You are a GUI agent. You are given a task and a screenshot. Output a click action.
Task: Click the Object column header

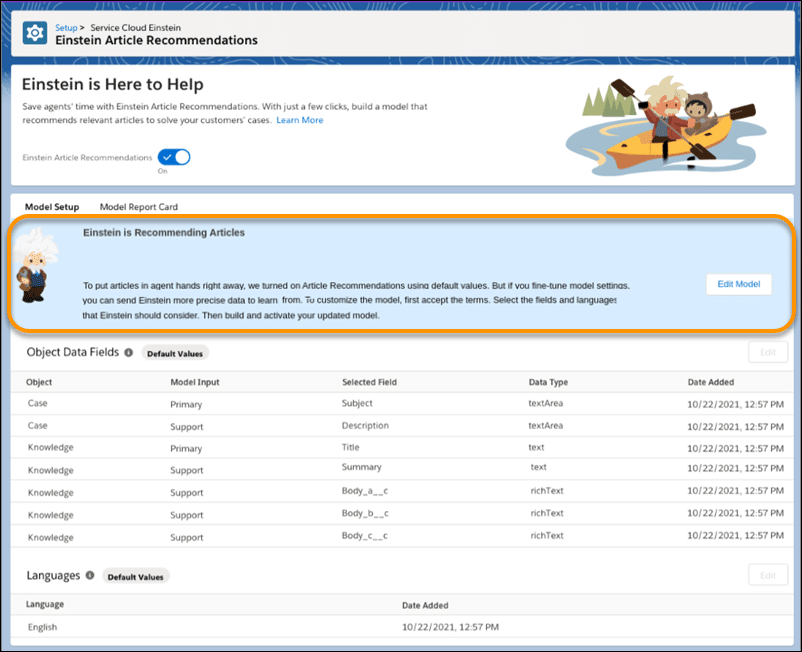[x=39, y=382]
